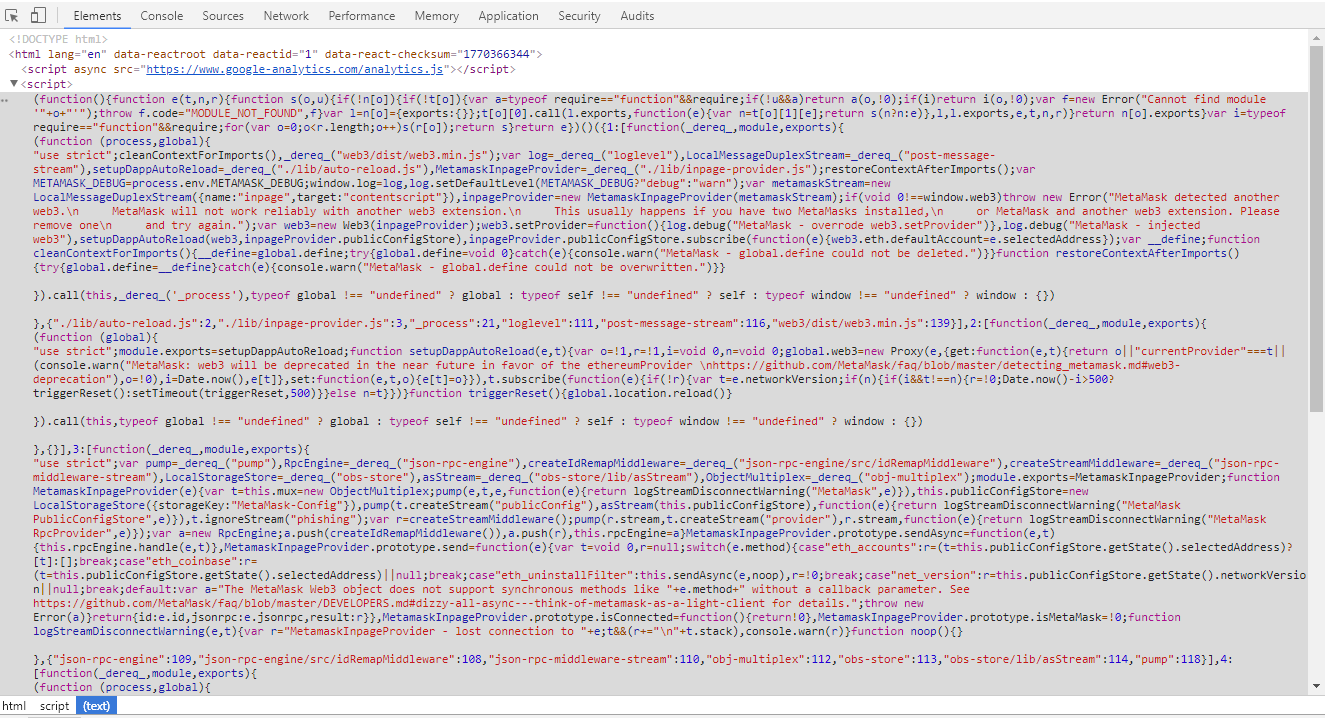
Task: Click the data-react-checksum value "1770366344"
Action: 498,54
